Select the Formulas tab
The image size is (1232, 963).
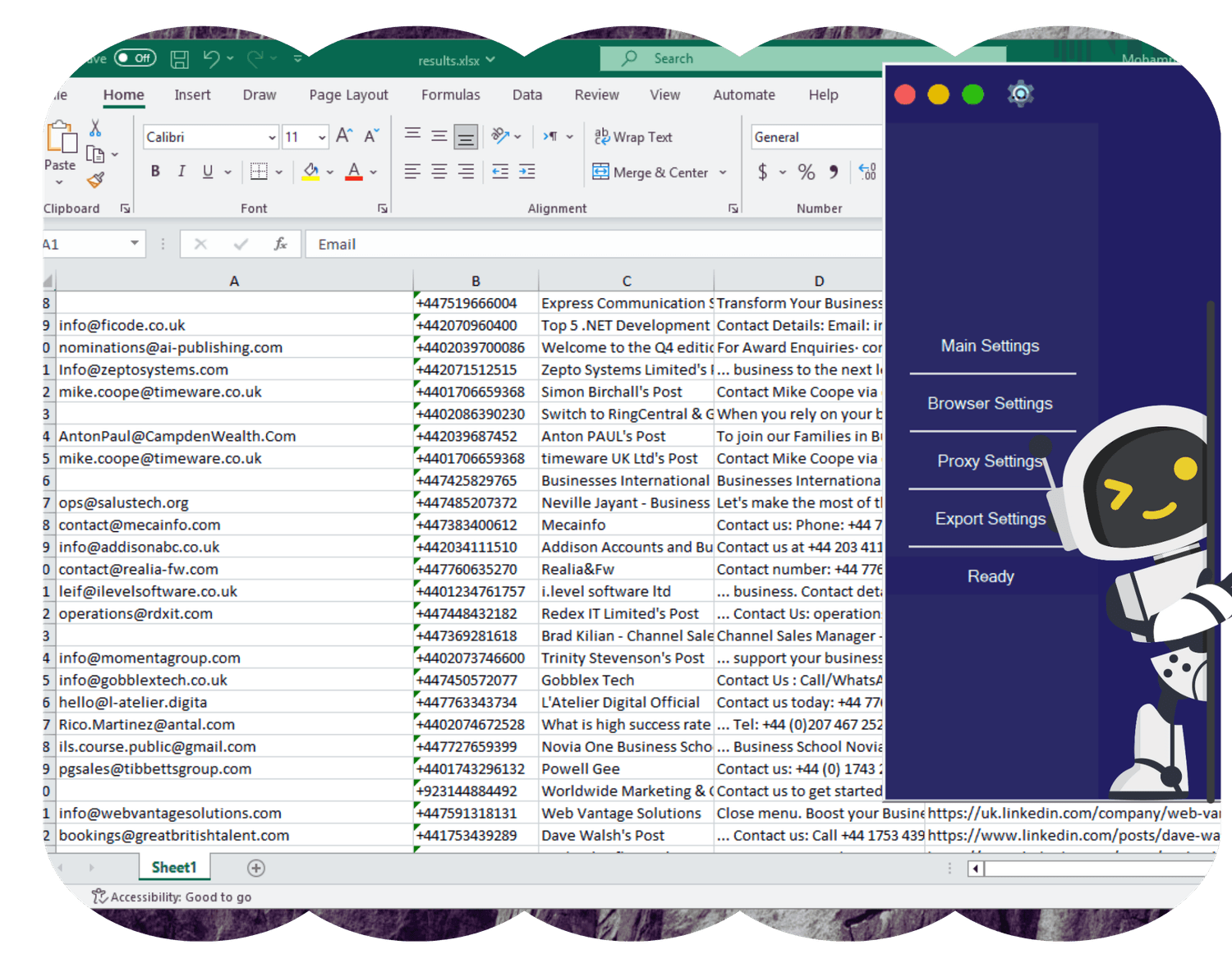click(451, 95)
